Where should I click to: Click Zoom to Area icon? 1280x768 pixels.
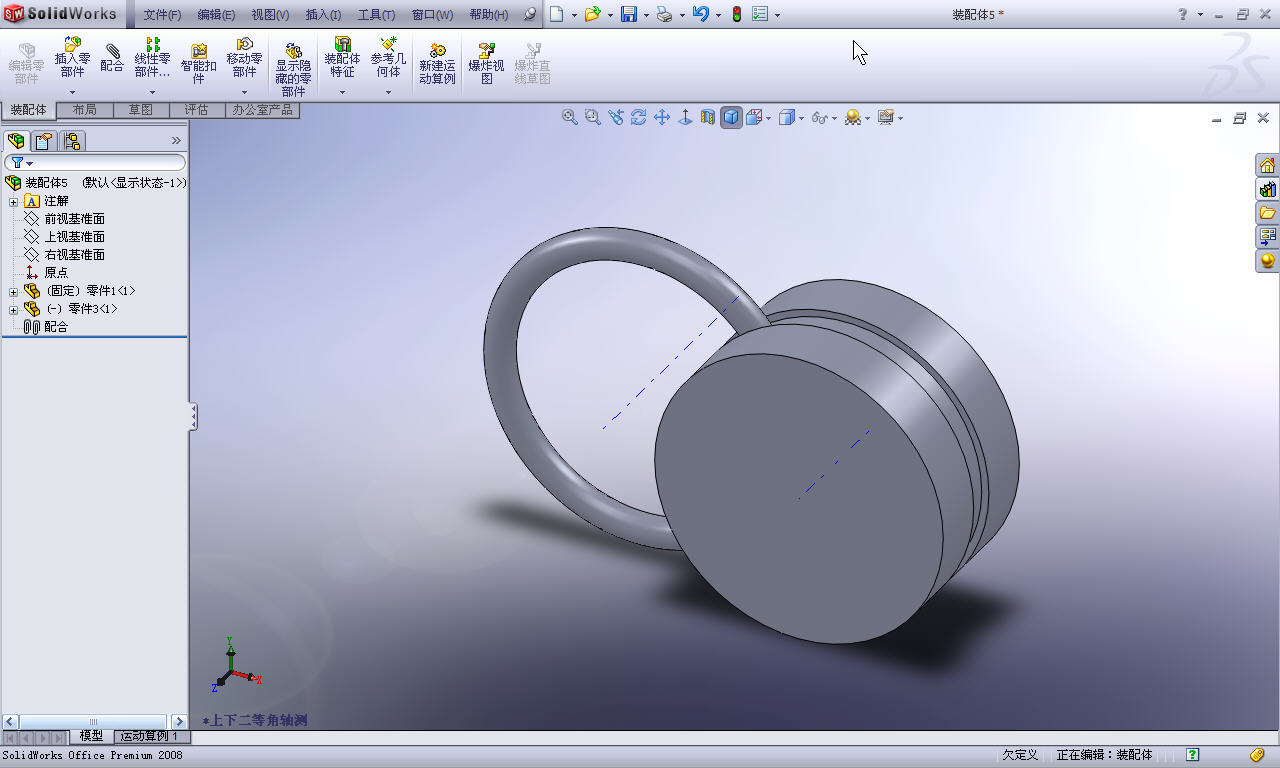click(593, 117)
